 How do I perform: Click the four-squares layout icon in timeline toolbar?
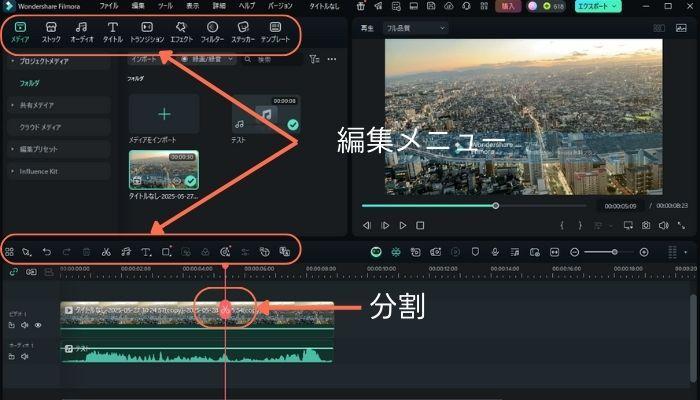pos(9,252)
